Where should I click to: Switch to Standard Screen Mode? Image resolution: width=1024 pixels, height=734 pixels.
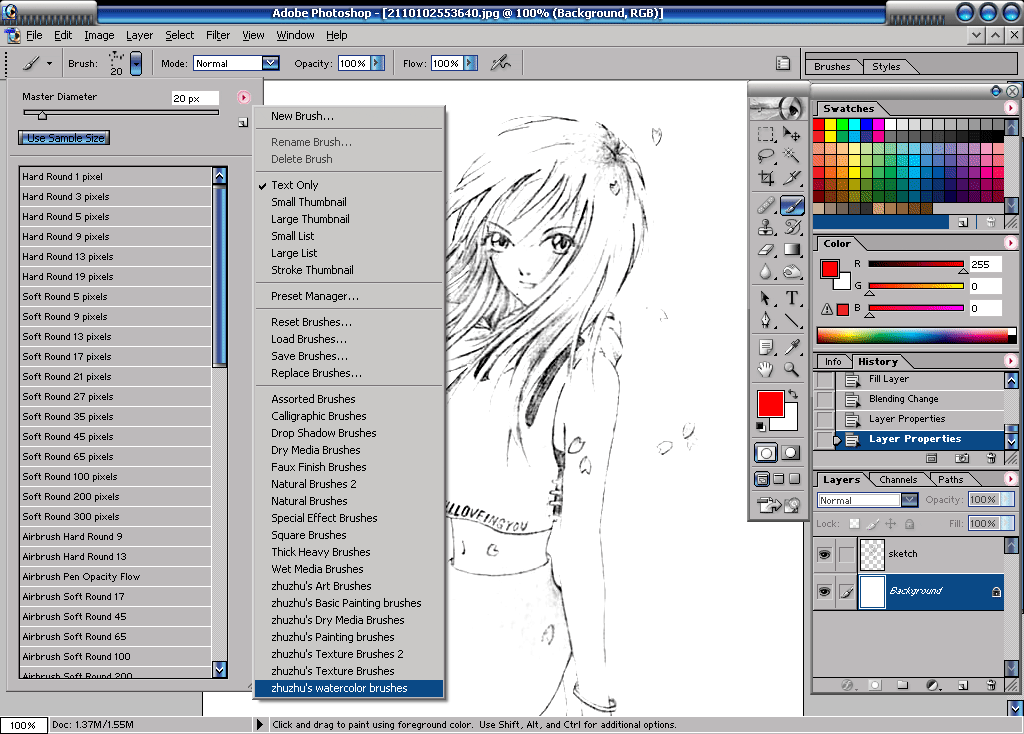tap(762, 479)
